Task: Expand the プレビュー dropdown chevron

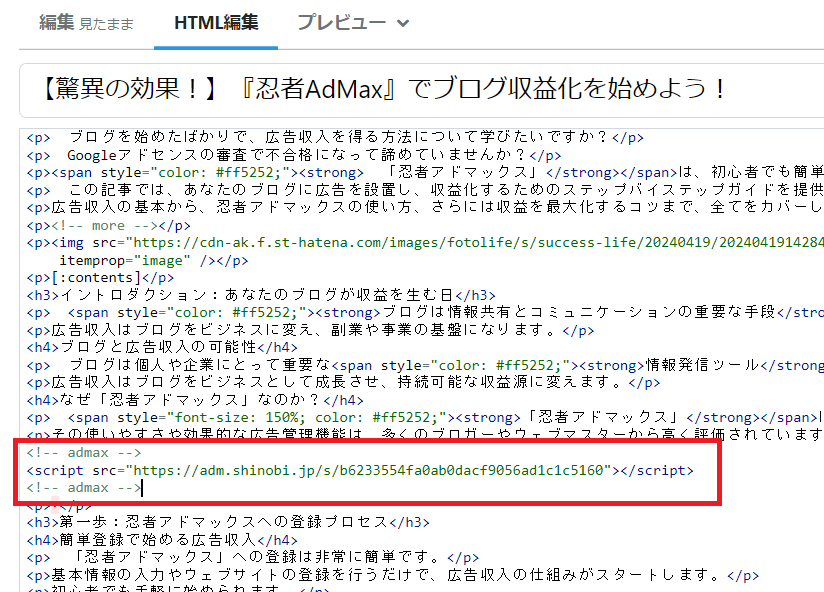Action: click(x=403, y=24)
